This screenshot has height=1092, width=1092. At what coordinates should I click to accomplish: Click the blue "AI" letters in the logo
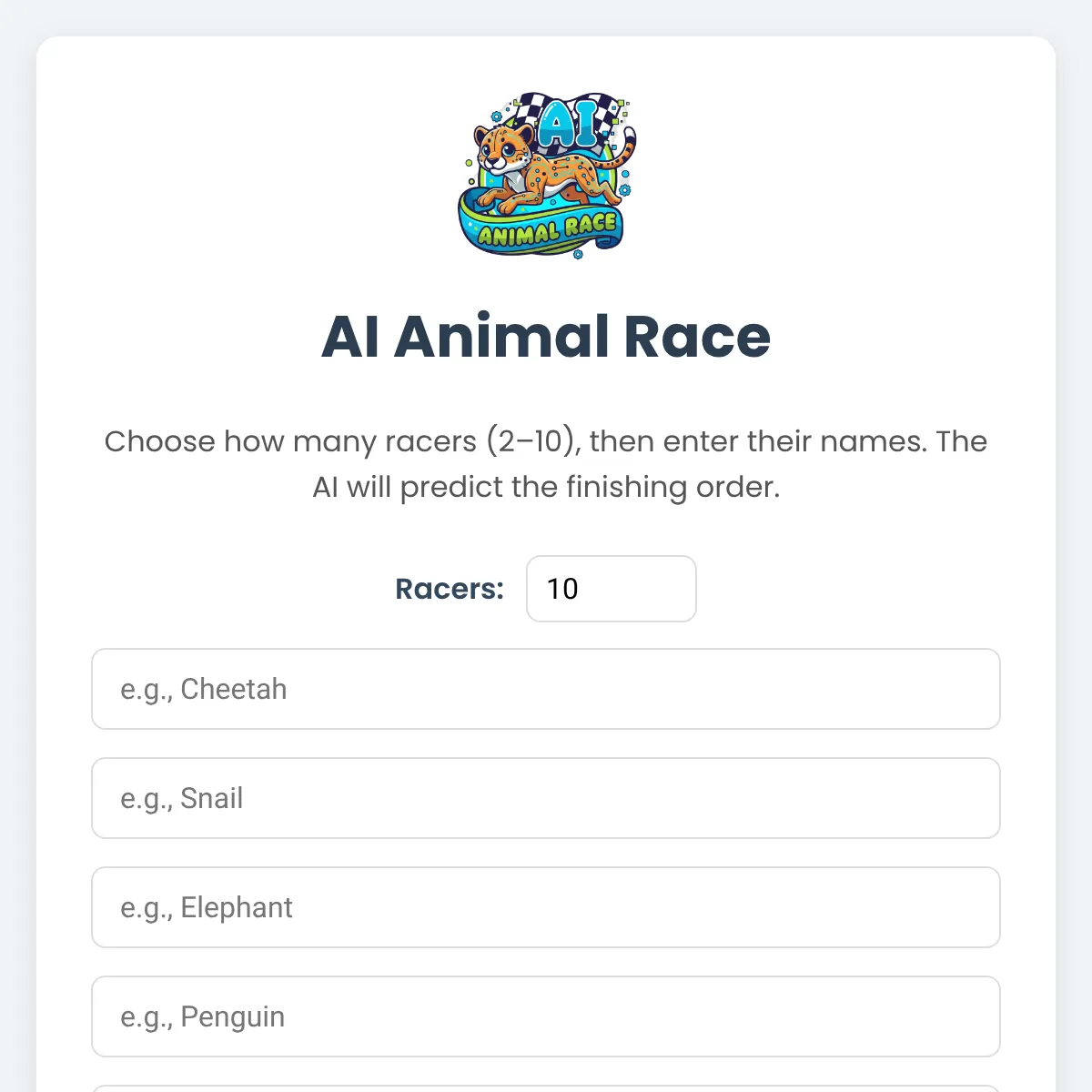pyautogui.click(x=566, y=125)
